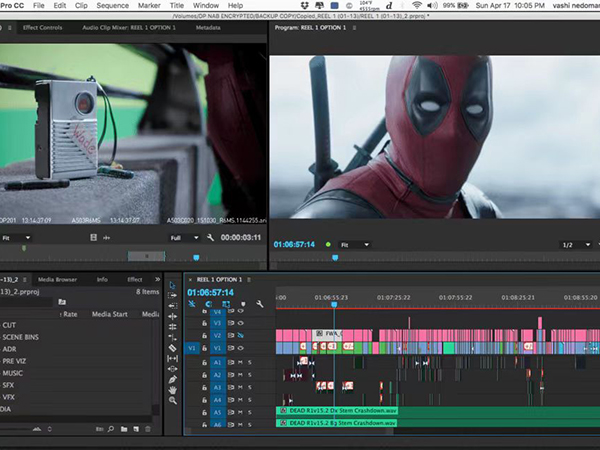Add a marker in timeline
This screenshot has height=450, width=600.
(x=243, y=304)
